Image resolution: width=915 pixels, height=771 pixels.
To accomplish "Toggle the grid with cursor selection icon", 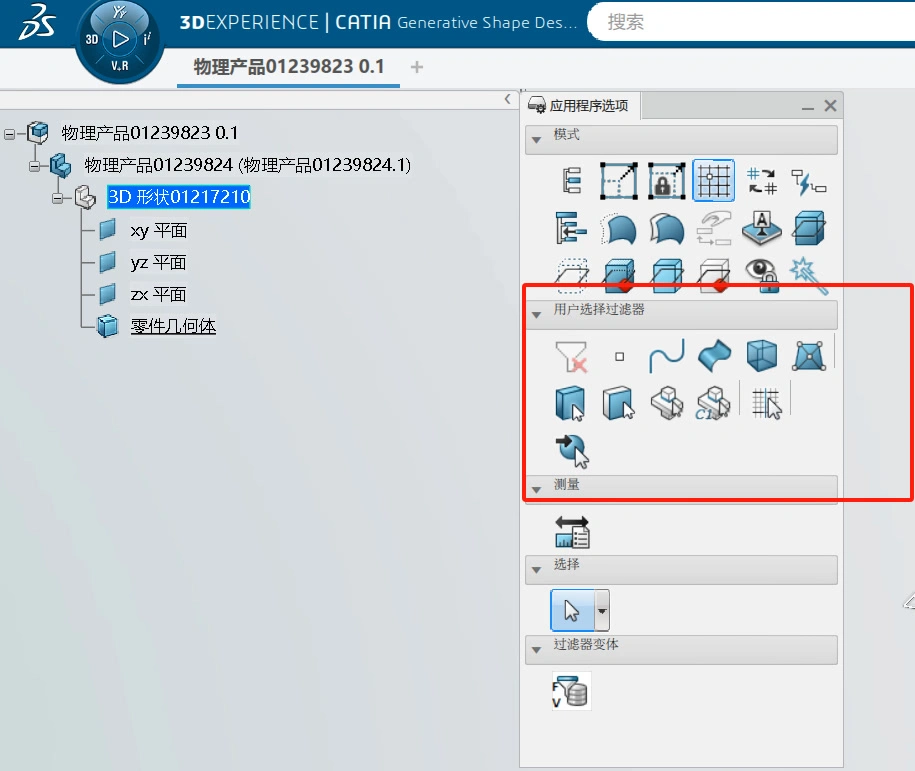I will click(766, 403).
